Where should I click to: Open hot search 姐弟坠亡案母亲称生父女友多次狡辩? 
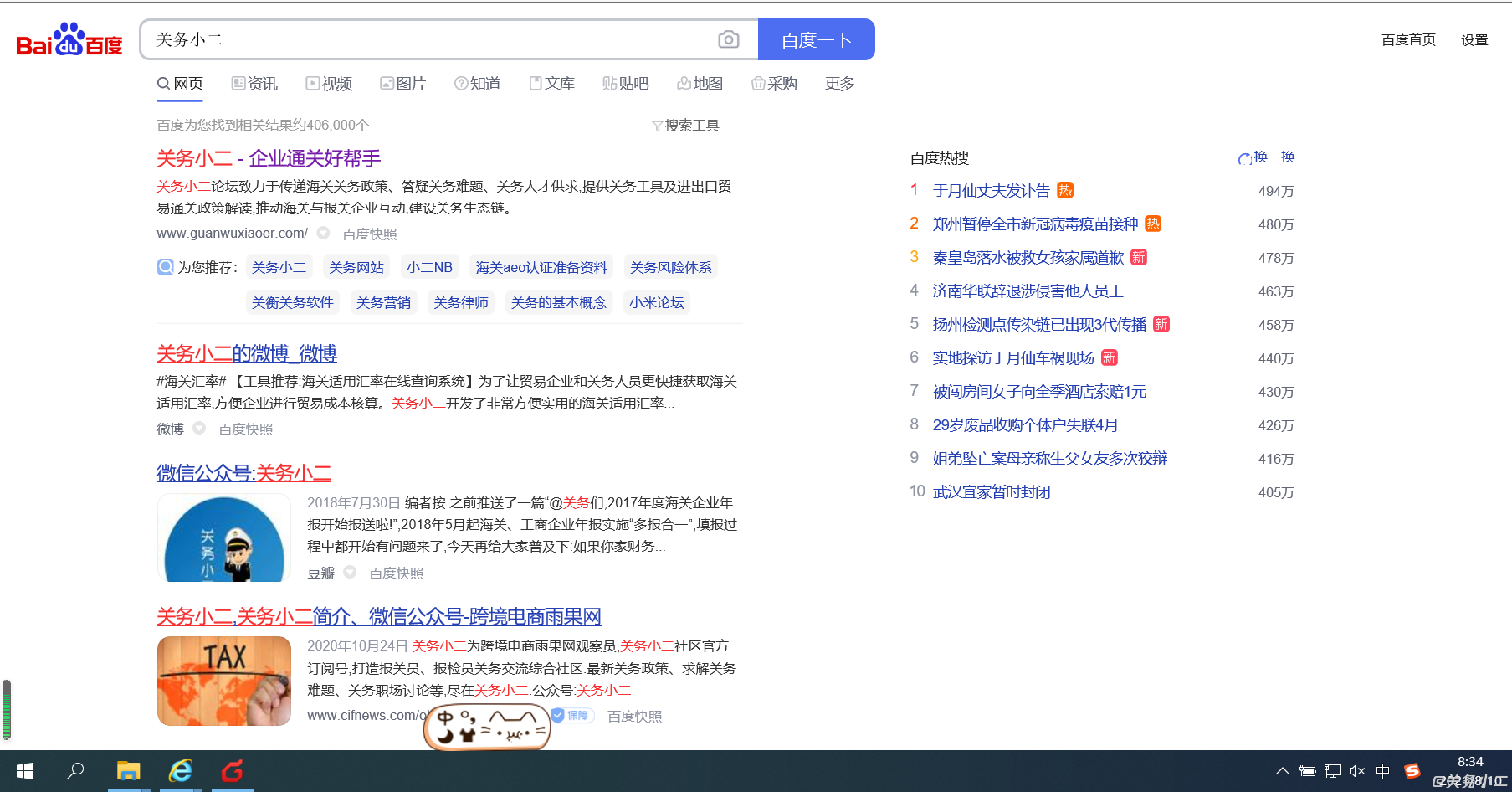click(x=1050, y=459)
